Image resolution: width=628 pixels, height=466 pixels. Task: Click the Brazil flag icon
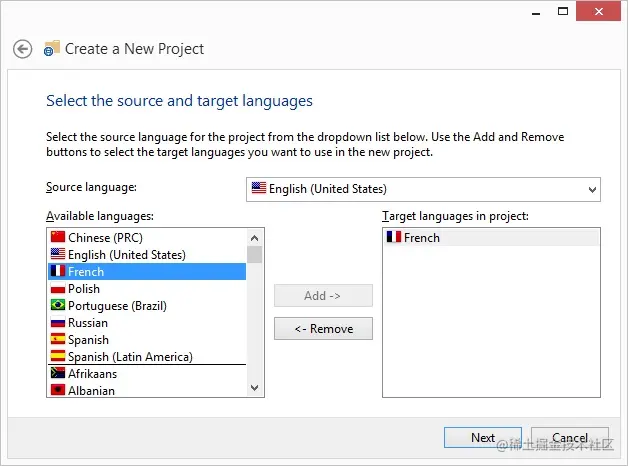tap(58, 305)
